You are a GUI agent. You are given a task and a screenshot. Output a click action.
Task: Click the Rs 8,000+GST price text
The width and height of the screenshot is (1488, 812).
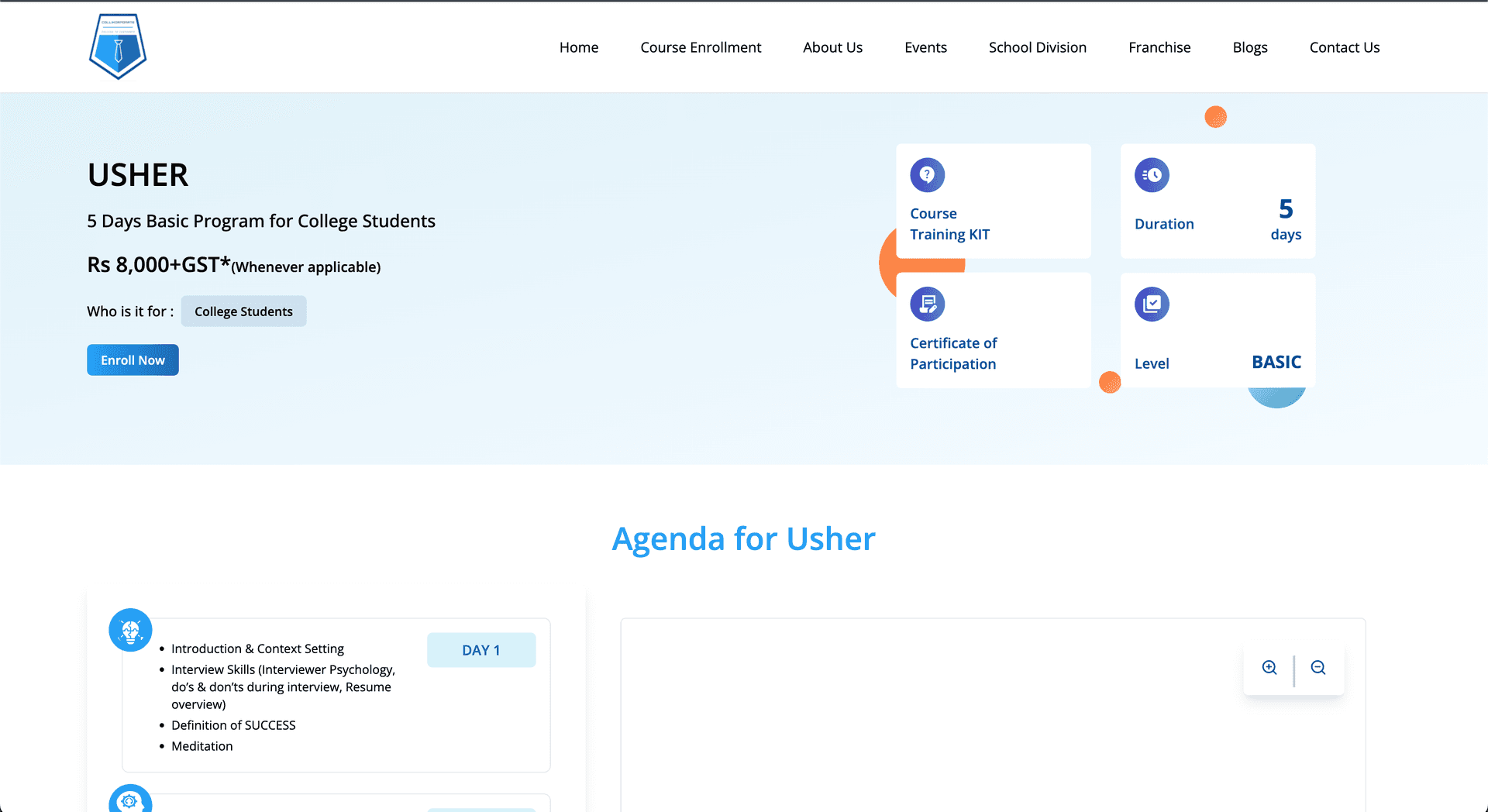234,265
